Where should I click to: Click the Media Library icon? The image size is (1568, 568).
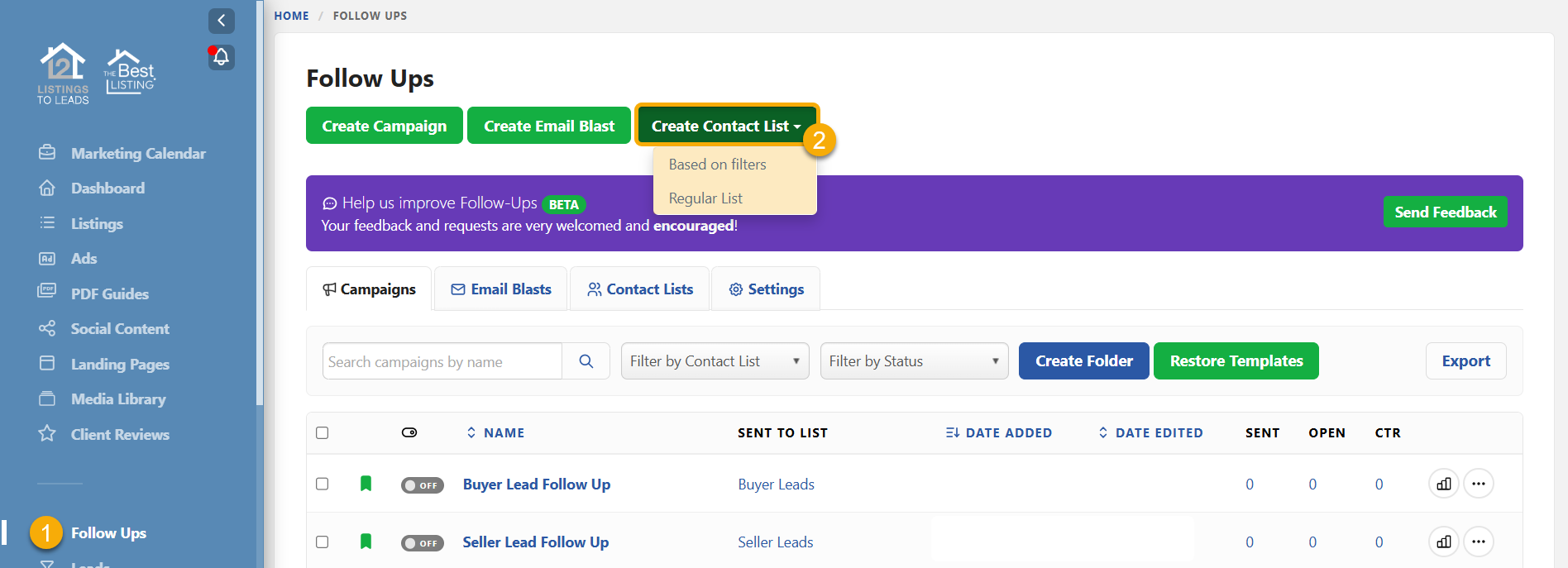point(47,399)
